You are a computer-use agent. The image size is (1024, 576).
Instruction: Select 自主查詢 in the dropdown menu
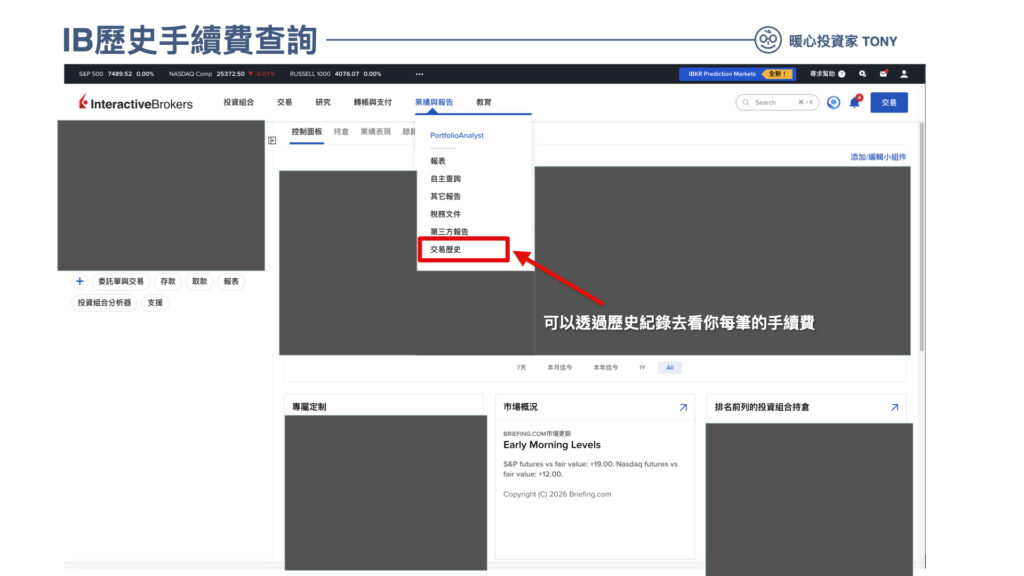(x=445, y=178)
